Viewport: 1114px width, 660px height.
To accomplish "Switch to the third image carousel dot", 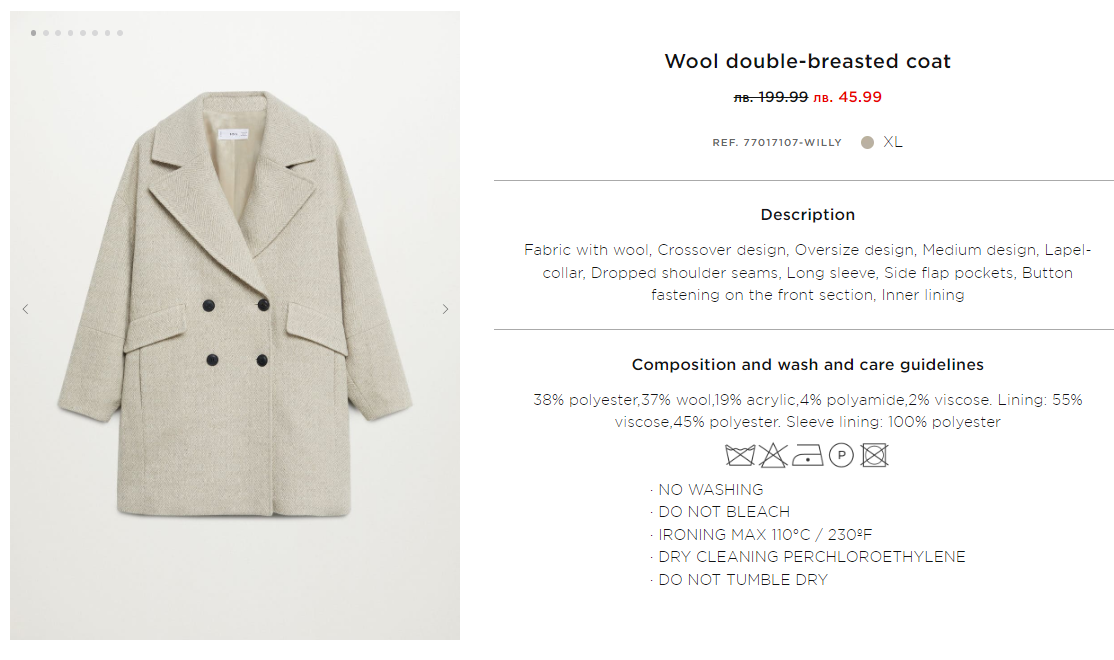I will click(x=58, y=33).
